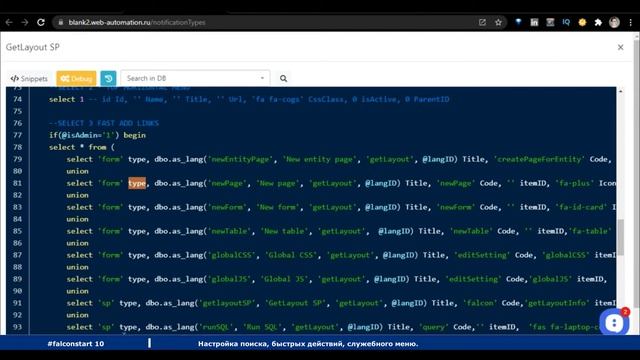The image size is (640, 360).
Task: Click the code editor vertical scrollbar thumb
Action: (x=621, y=237)
